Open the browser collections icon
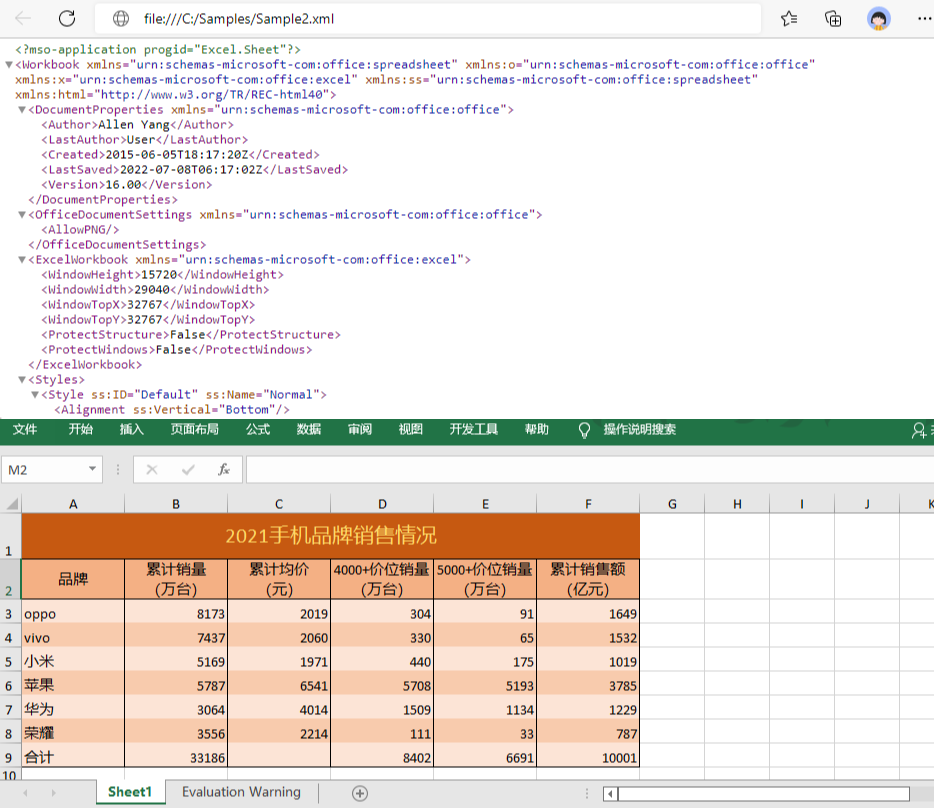This screenshot has width=934, height=808. (x=833, y=19)
